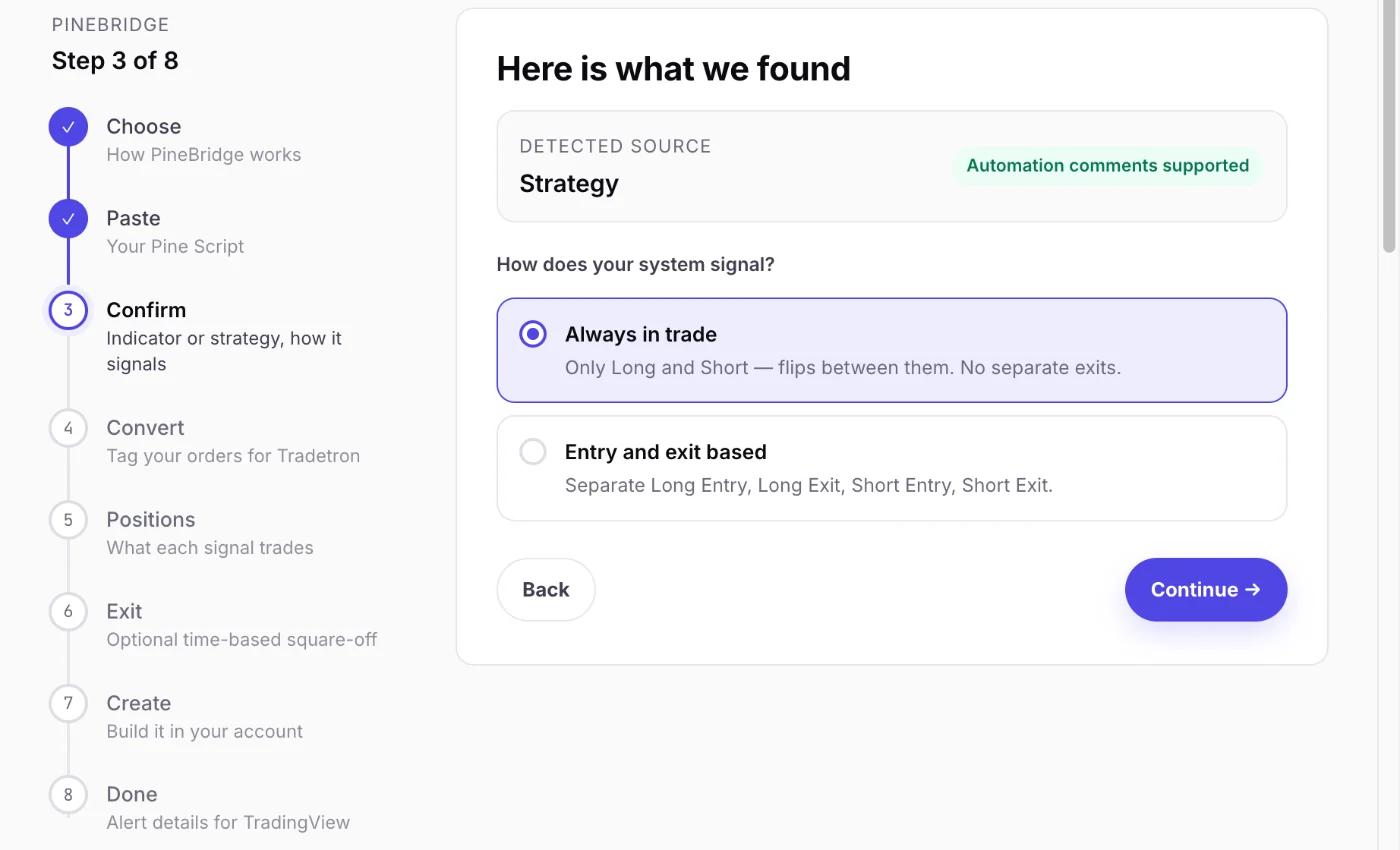Click the Your Pine Script subtitle
This screenshot has height=850, width=1400.
tap(175, 247)
